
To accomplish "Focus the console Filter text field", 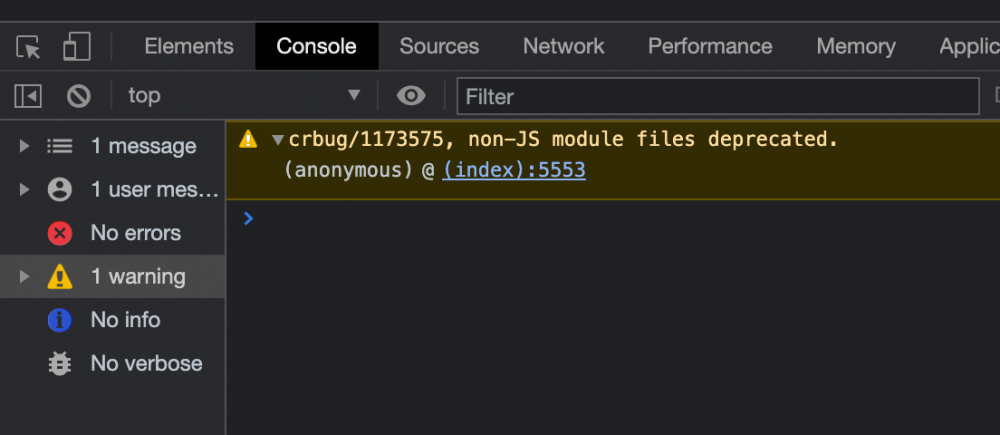I will pos(717,97).
